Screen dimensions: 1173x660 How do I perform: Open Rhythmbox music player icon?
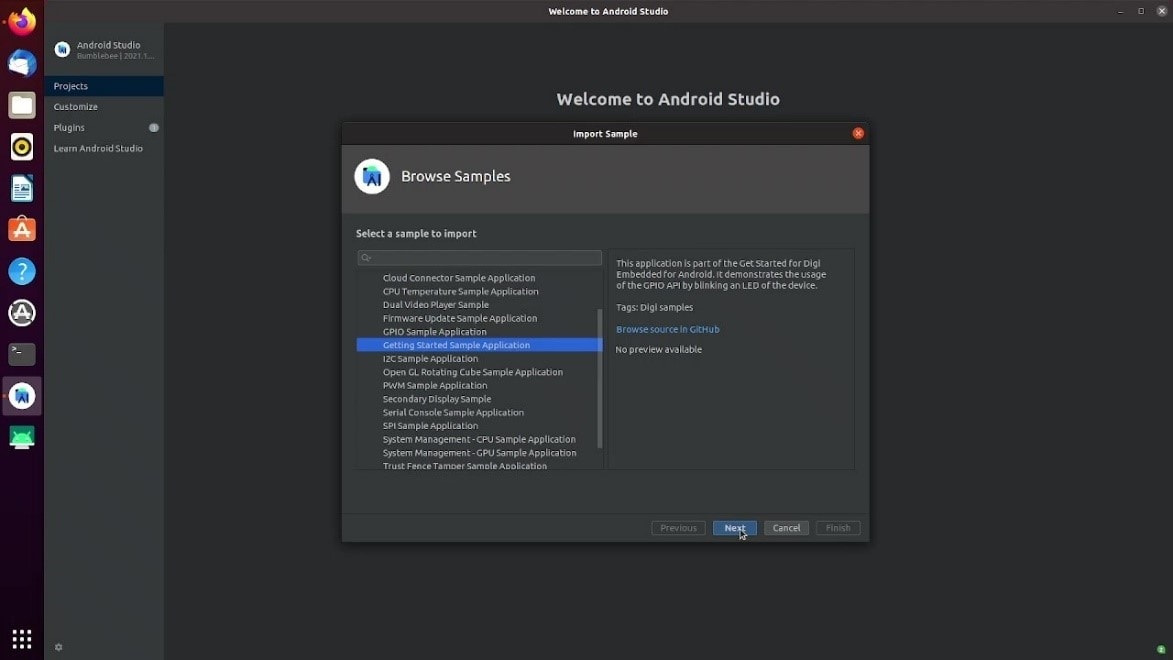(x=22, y=147)
